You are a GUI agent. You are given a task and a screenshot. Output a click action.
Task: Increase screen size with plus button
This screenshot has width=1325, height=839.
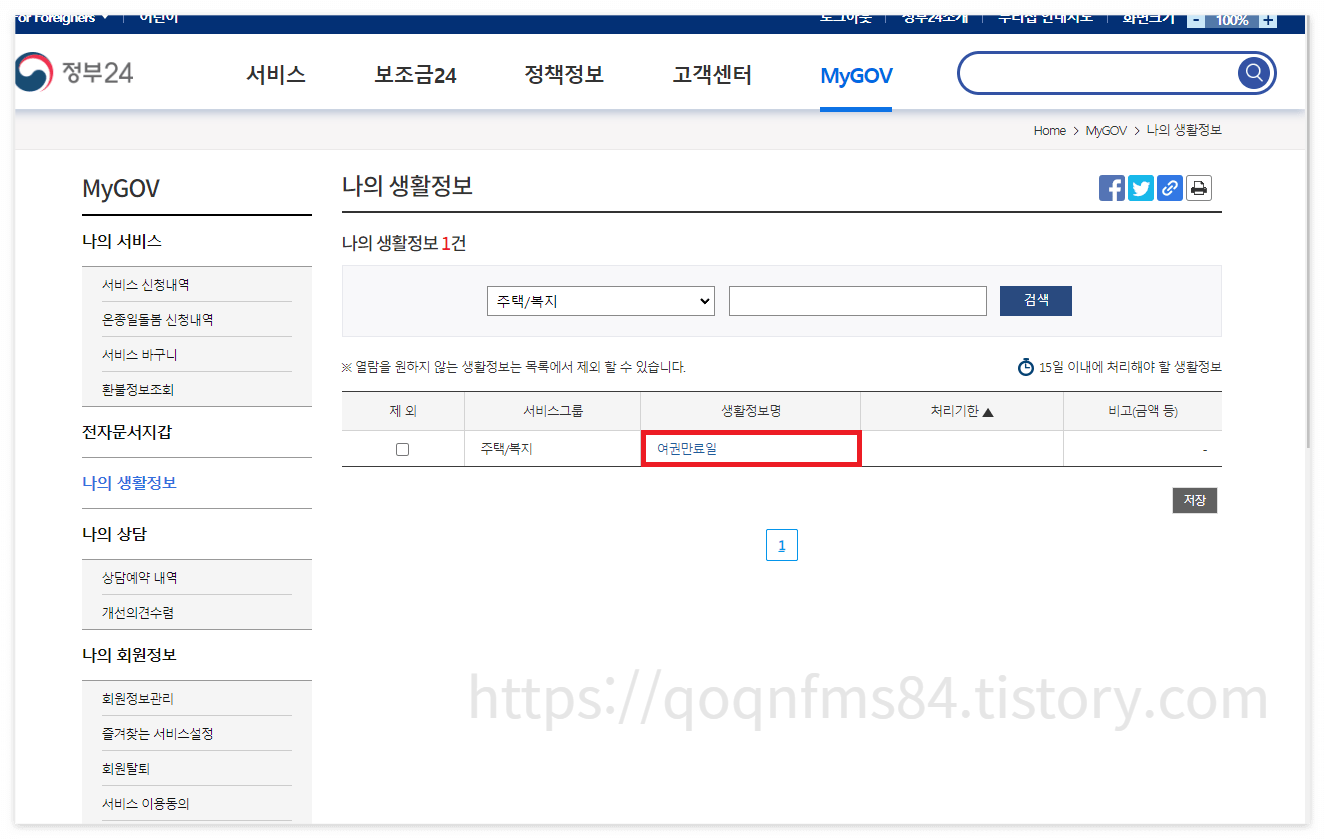pyautogui.click(x=1267, y=20)
